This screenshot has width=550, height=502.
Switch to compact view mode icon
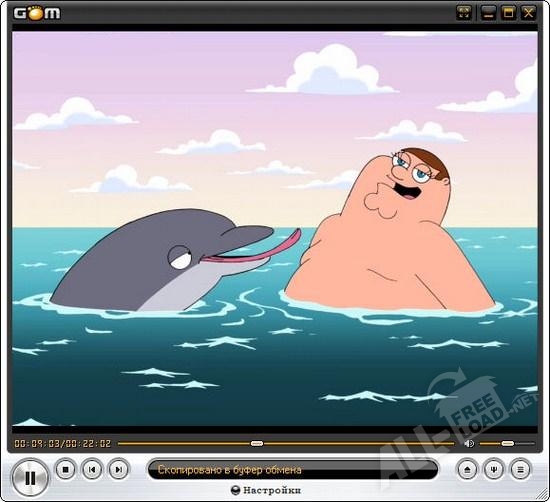(x=464, y=13)
